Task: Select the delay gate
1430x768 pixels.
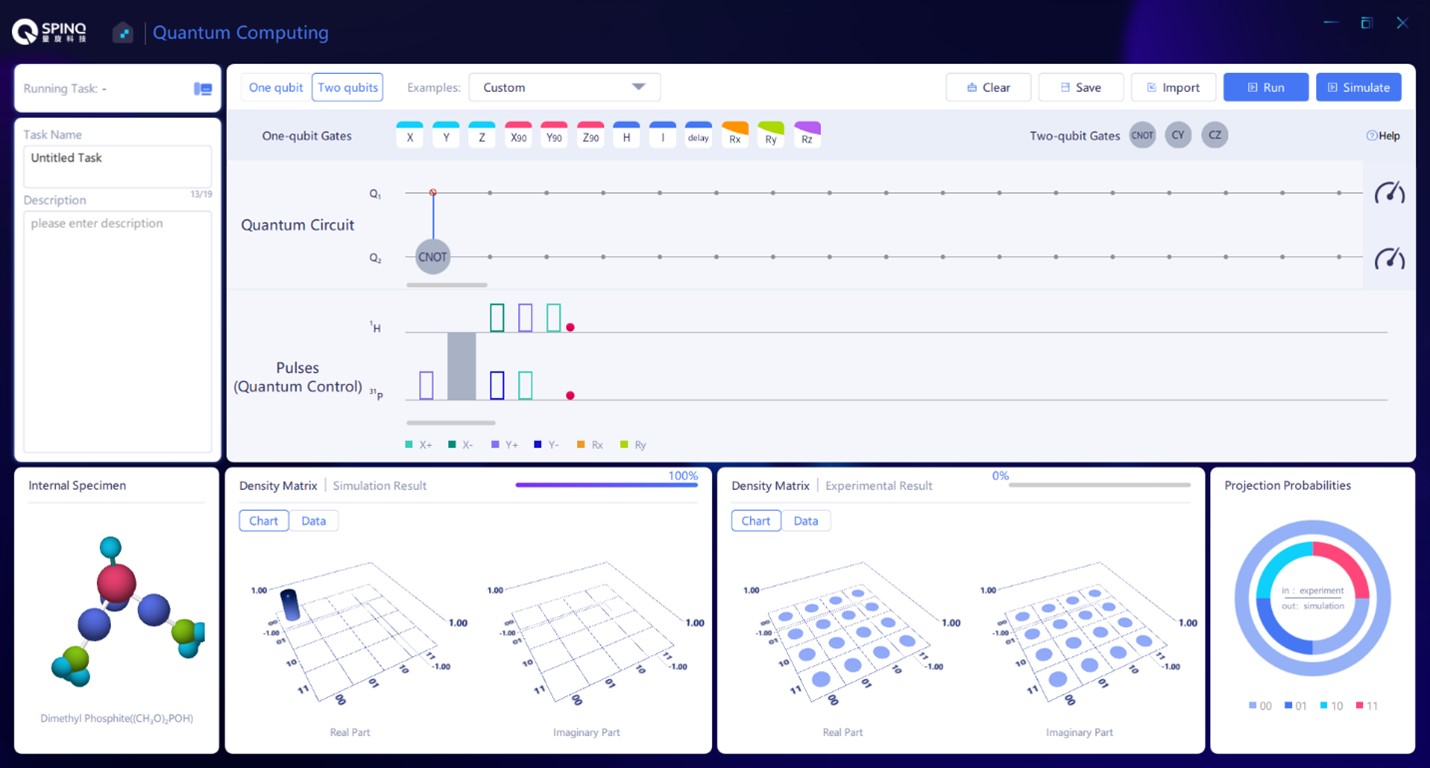Action: pyautogui.click(x=698, y=136)
